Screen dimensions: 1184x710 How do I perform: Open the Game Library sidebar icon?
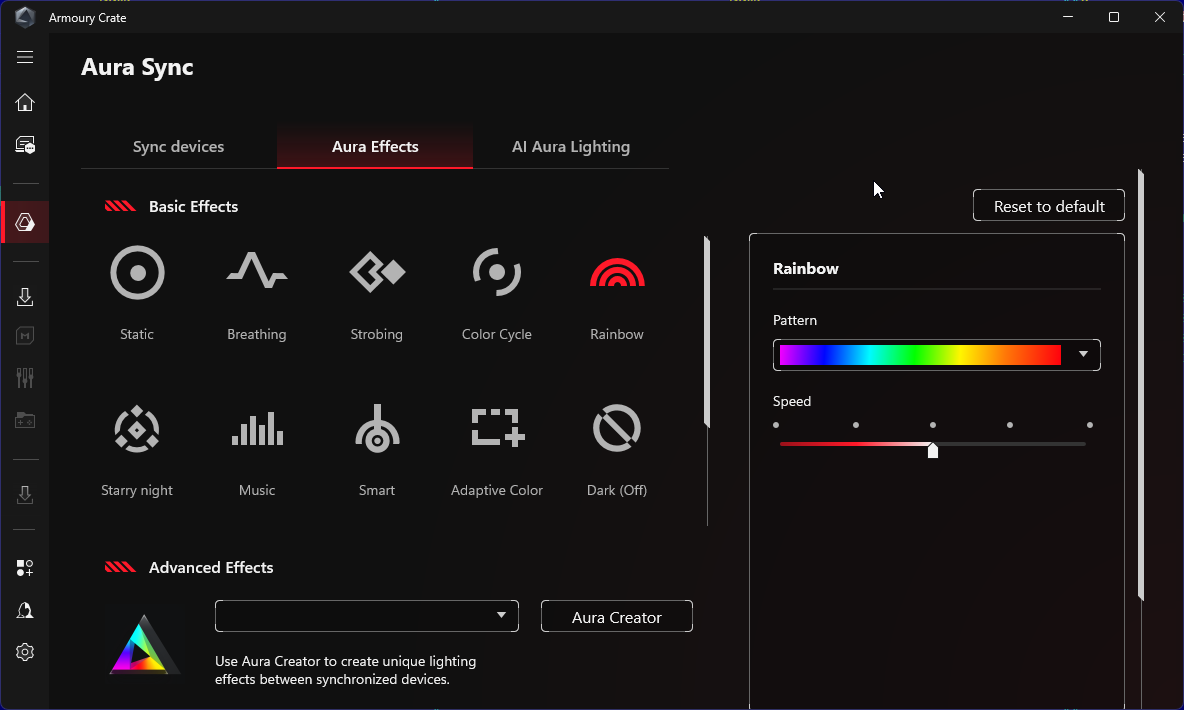tap(25, 420)
